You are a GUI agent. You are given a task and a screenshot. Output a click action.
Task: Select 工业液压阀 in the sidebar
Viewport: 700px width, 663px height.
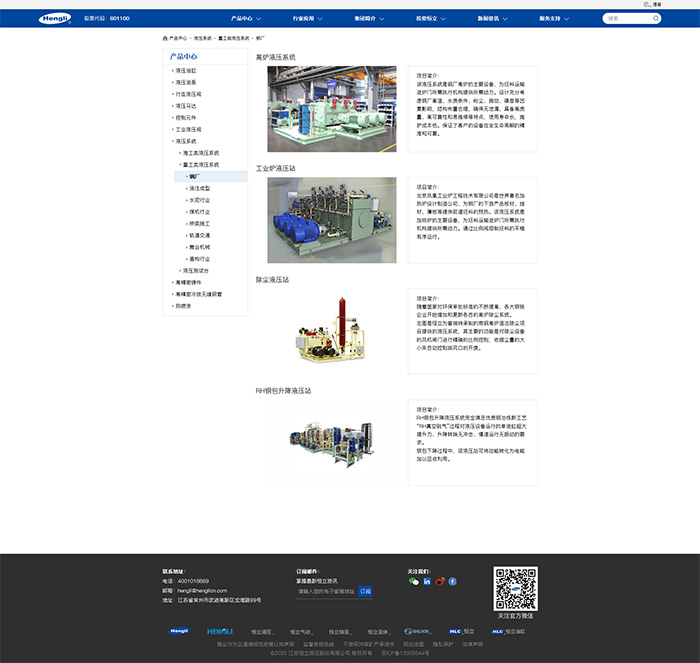pyautogui.click(x=187, y=129)
